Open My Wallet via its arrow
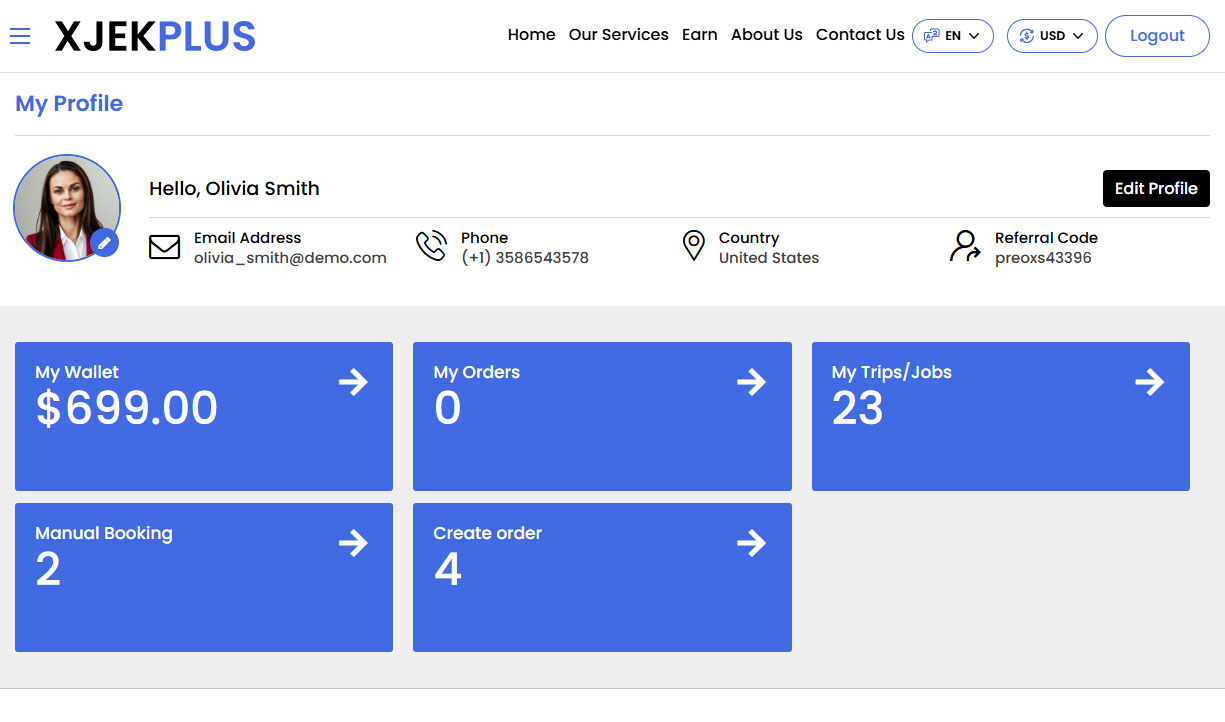The image size is (1225, 722). [353, 382]
